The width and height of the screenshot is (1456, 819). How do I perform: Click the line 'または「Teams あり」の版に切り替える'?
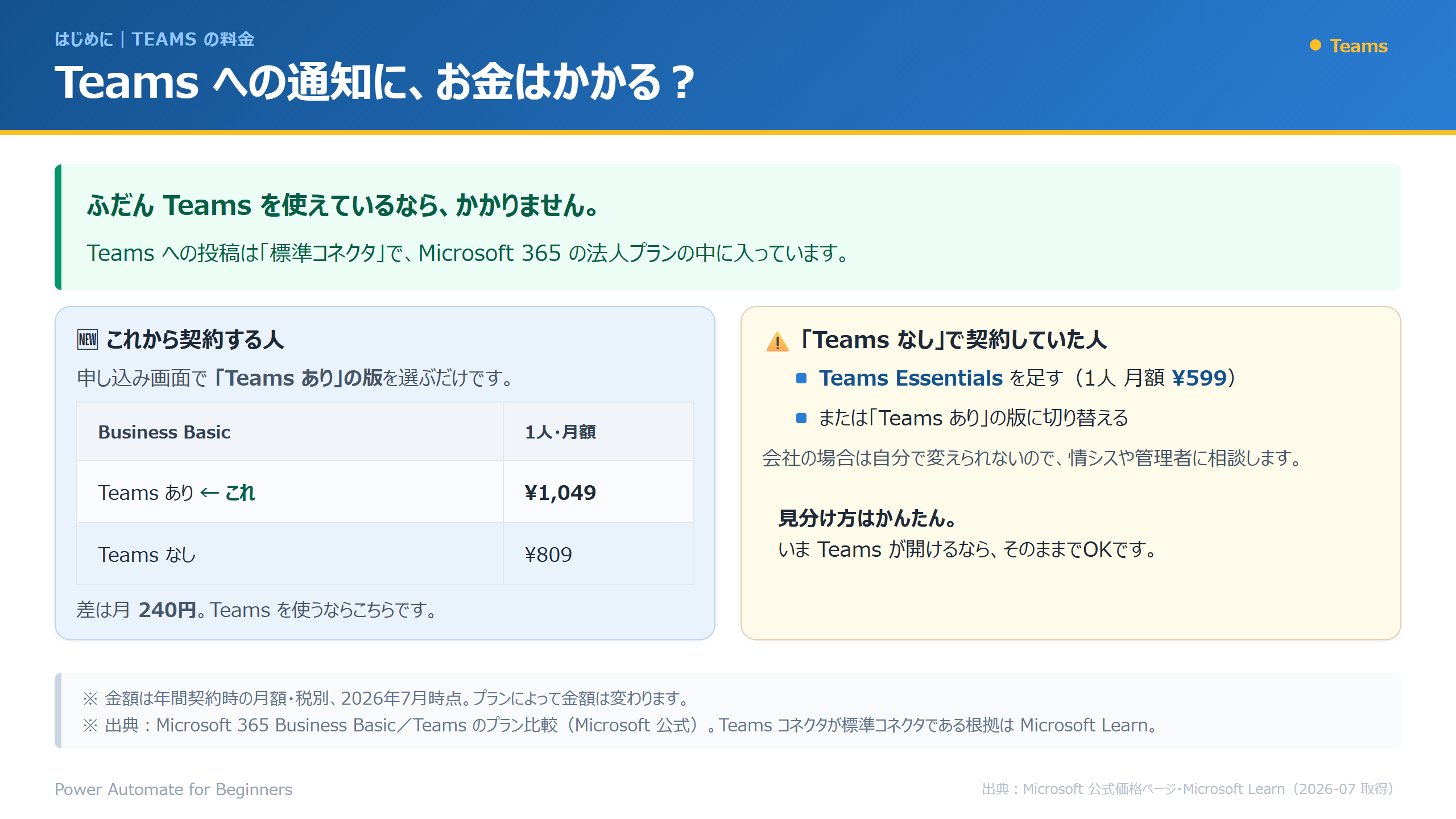coord(973,418)
